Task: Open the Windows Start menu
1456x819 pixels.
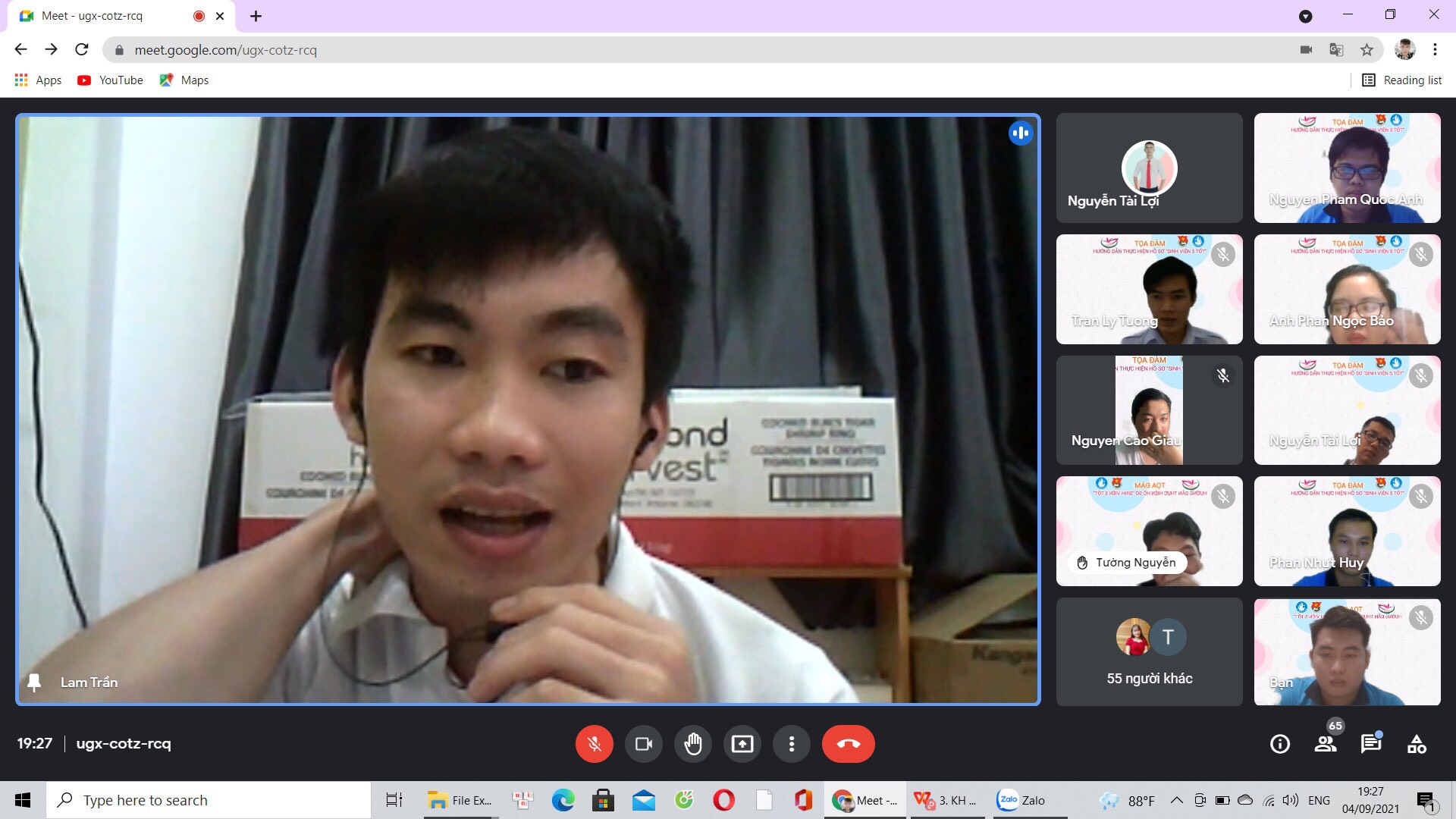Action: click(23, 800)
